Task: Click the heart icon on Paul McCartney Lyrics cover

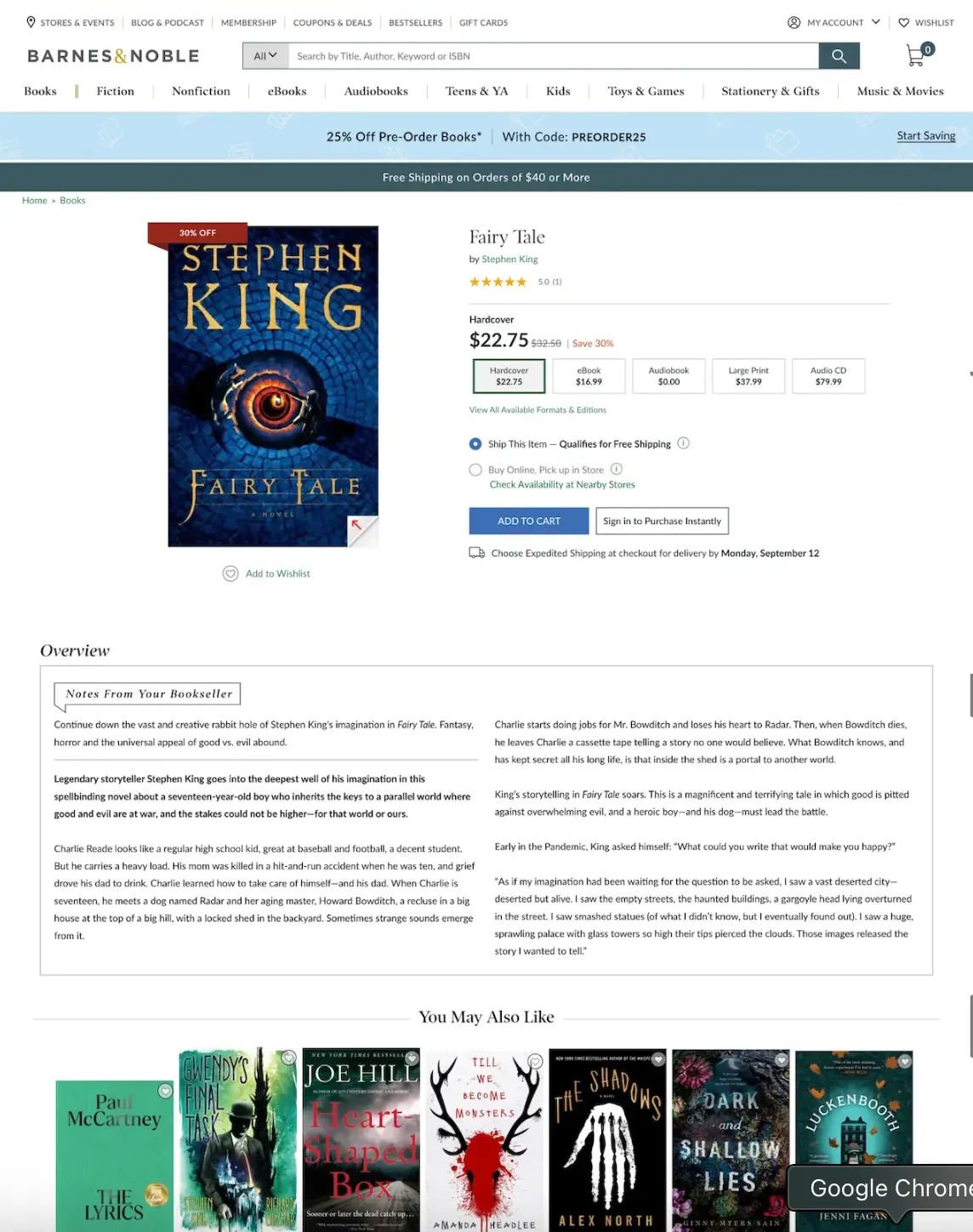Action: click(x=166, y=1091)
